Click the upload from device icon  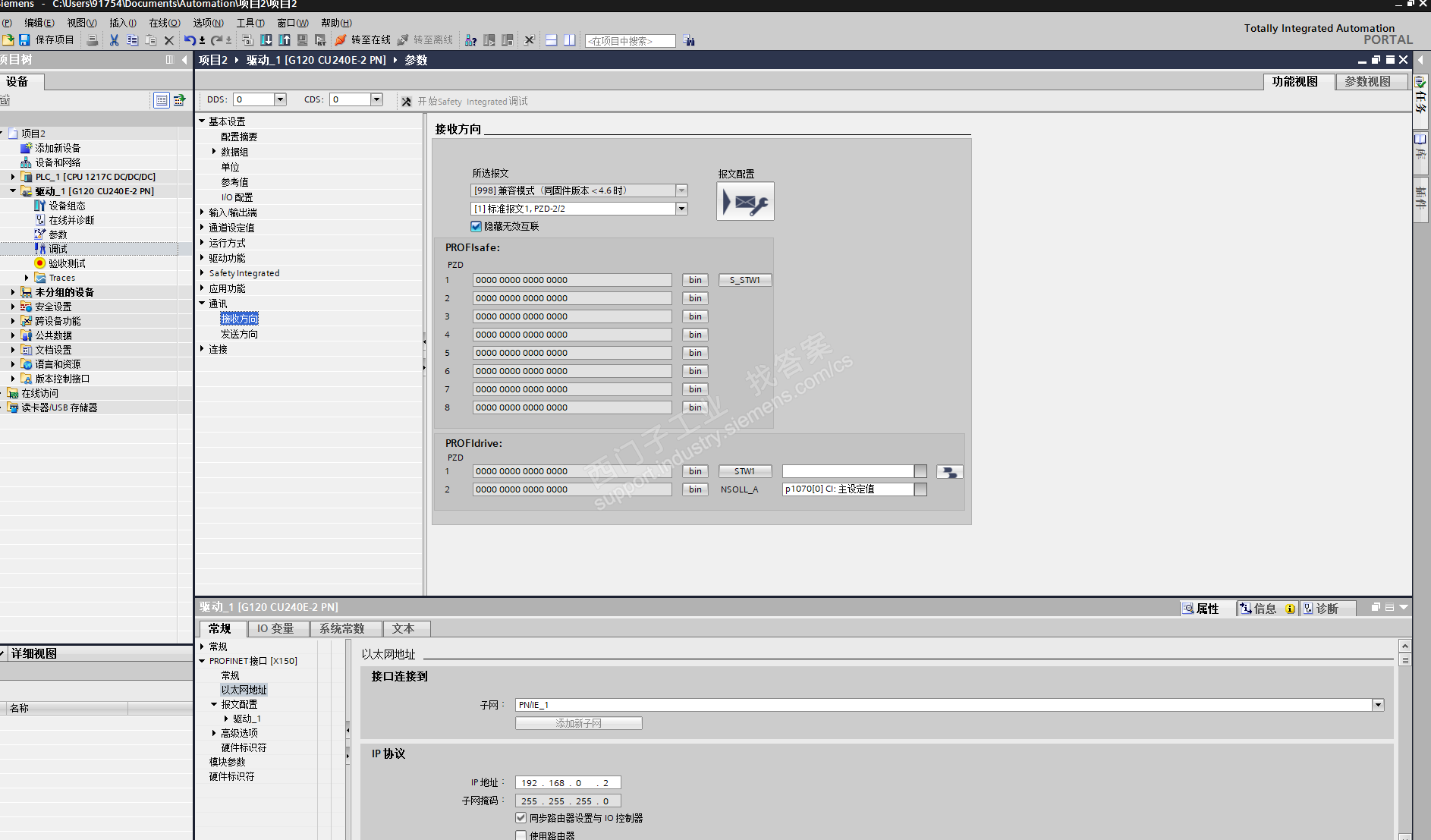(285, 39)
